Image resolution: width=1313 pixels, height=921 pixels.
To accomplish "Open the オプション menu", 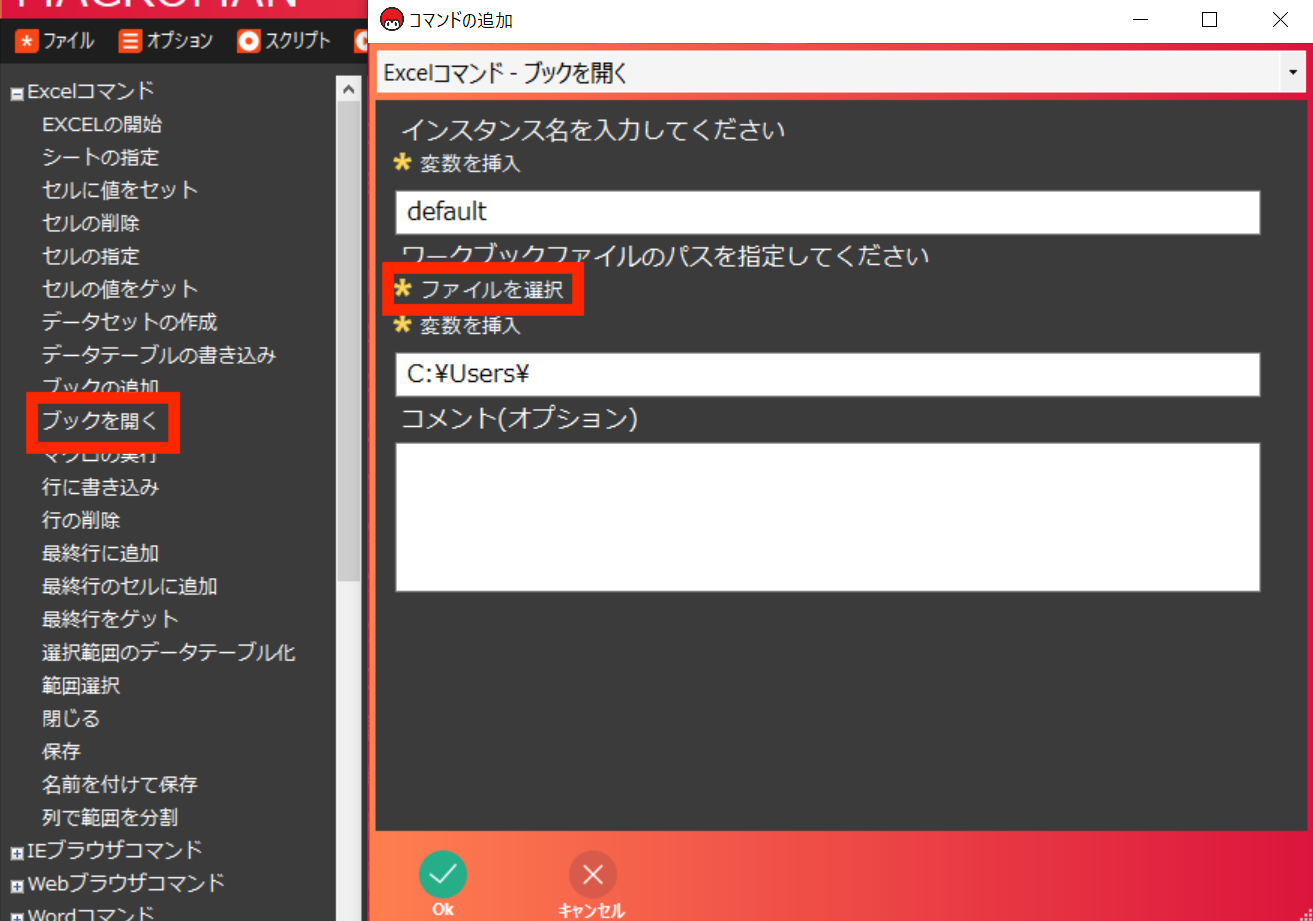I will pyautogui.click(x=166, y=41).
